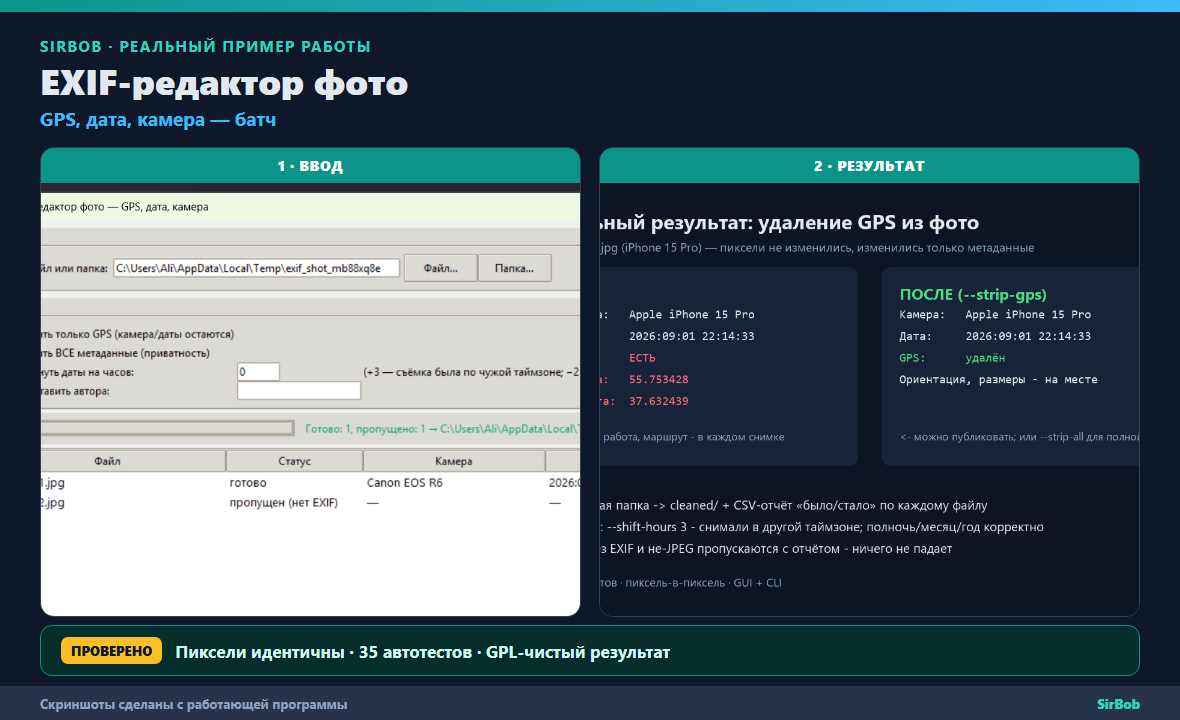Click the "GPS, дата, камера — батч" subtitle

click(x=158, y=120)
